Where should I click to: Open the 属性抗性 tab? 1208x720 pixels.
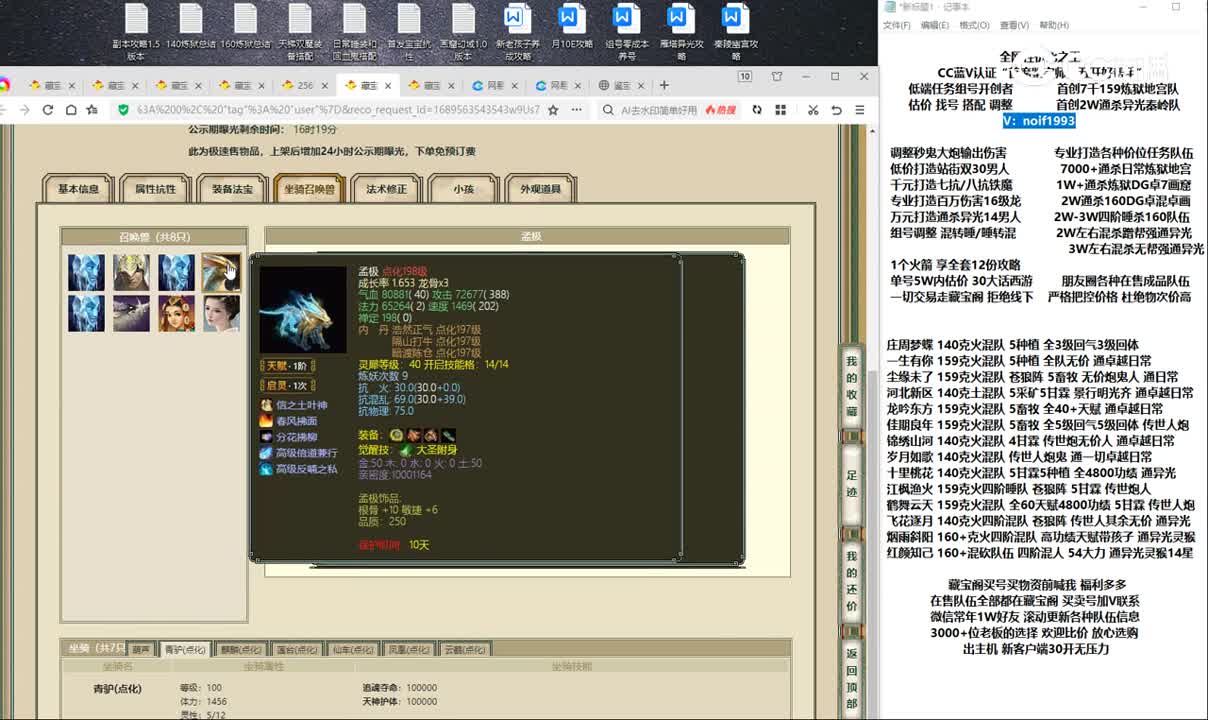(155, 188)
